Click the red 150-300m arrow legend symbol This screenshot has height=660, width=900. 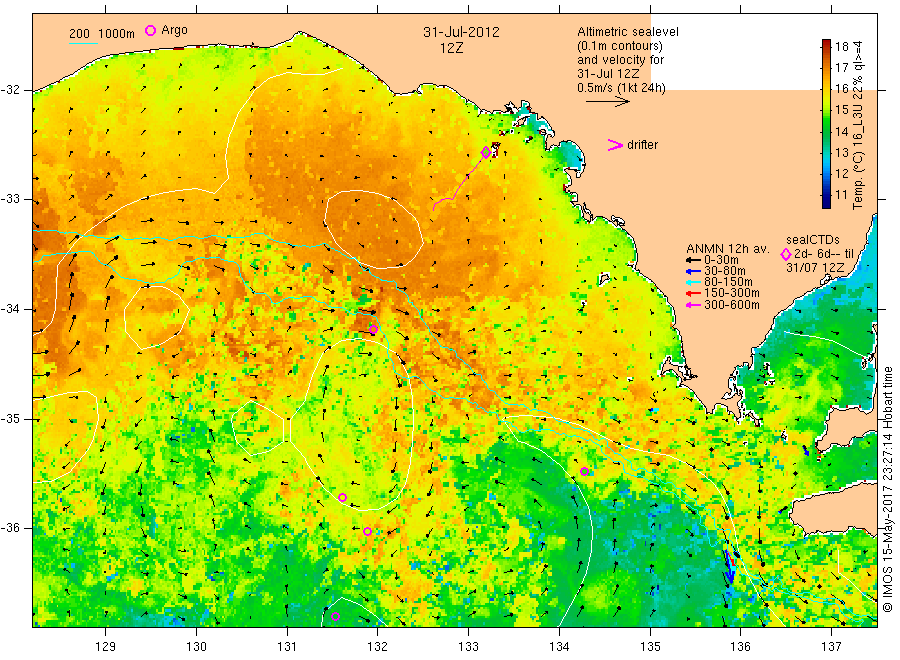tap(693, 294)
